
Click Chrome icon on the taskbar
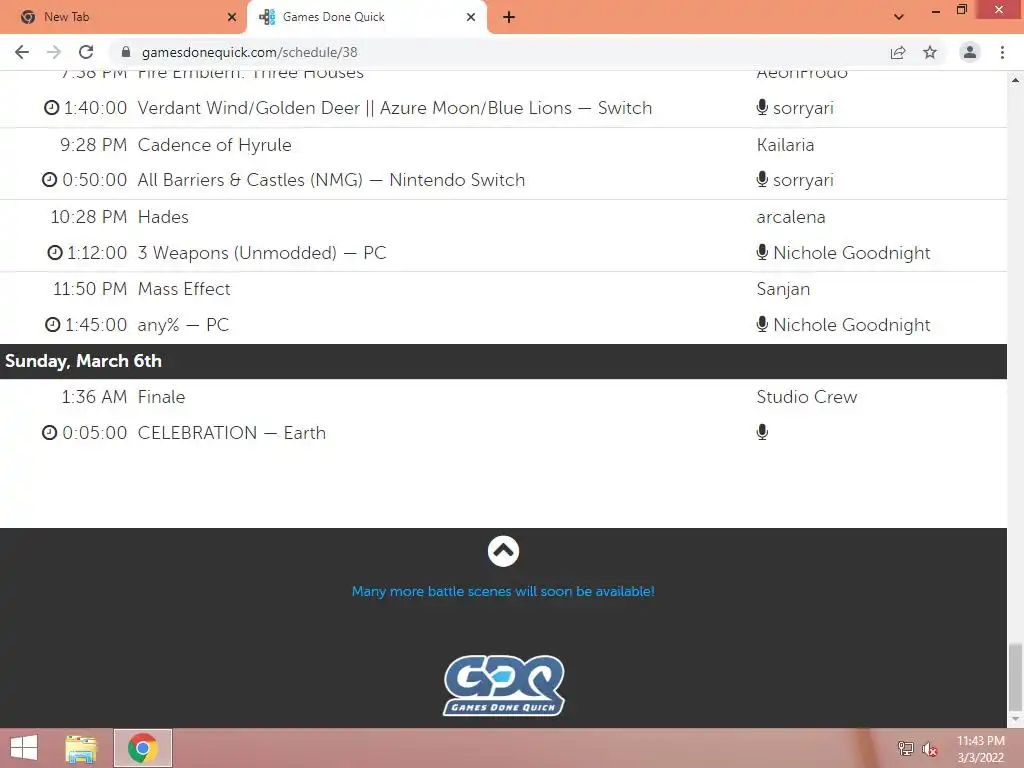click(143, 748)
